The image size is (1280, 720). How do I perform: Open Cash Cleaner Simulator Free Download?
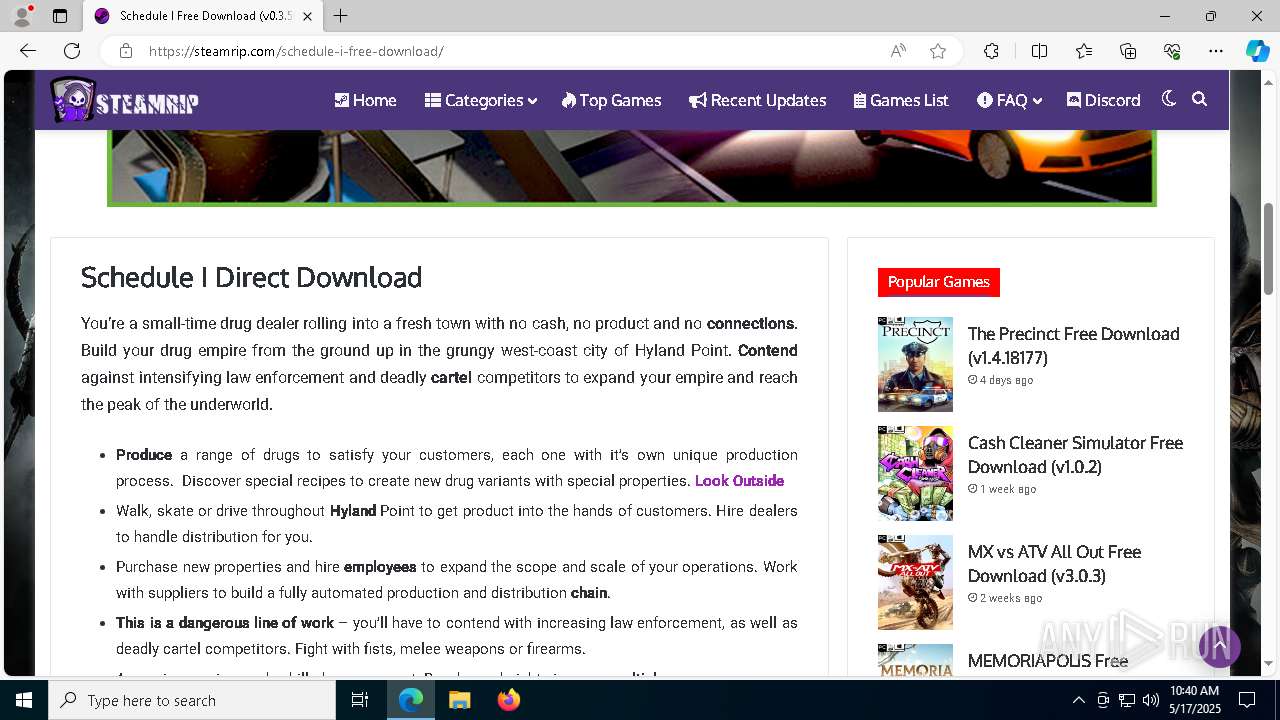click(1075, 455)
